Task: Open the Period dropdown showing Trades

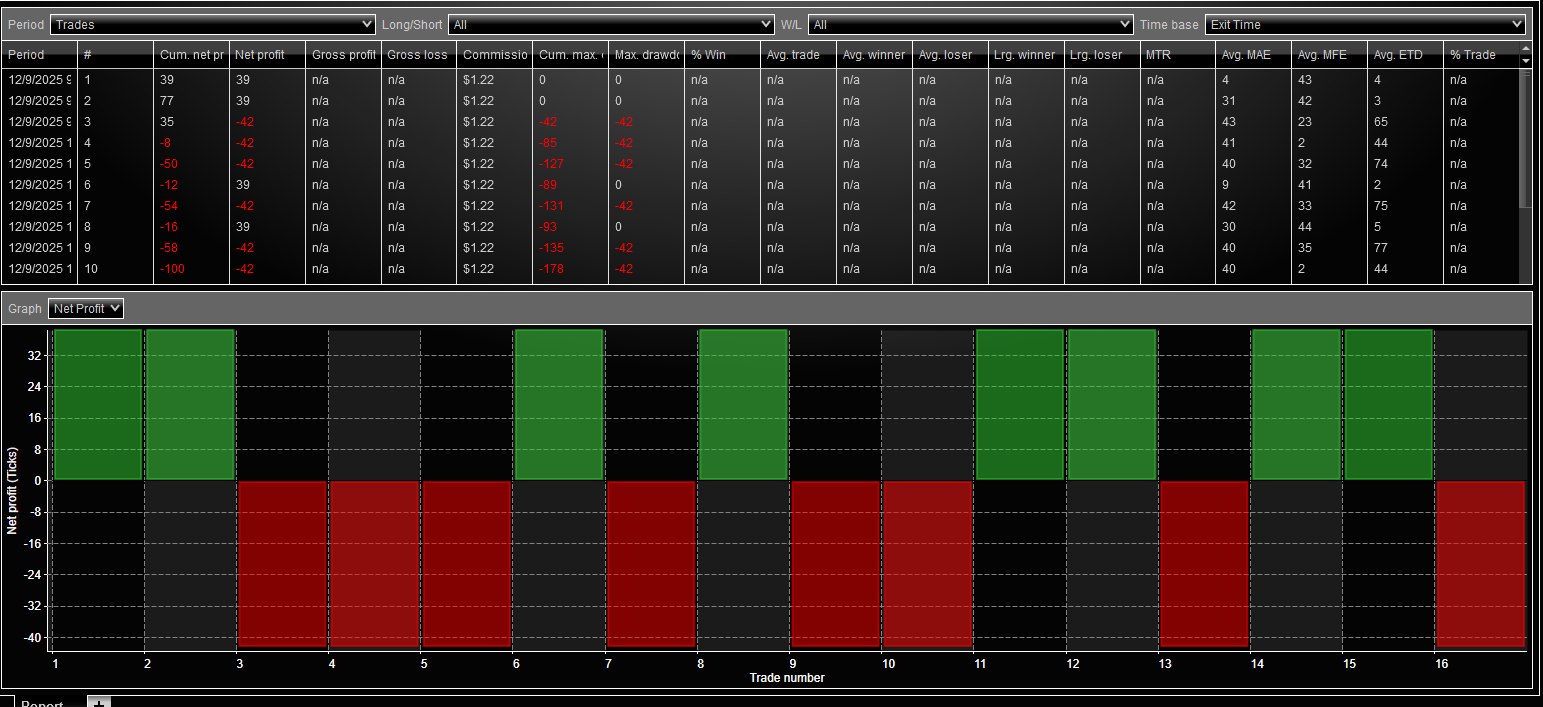Action: click(212, 24)
